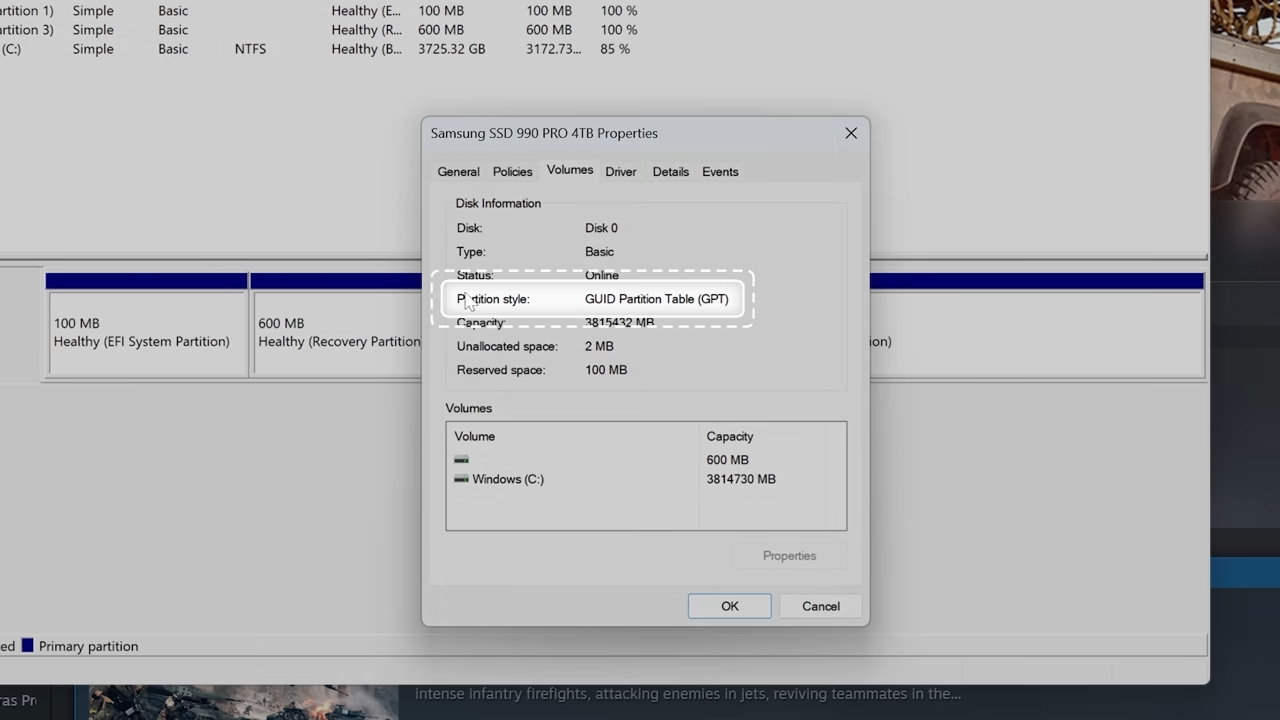Select the 100 MB EFI System Partition block
Viewport: 1280px width, 720px height.
click(146, 333)
